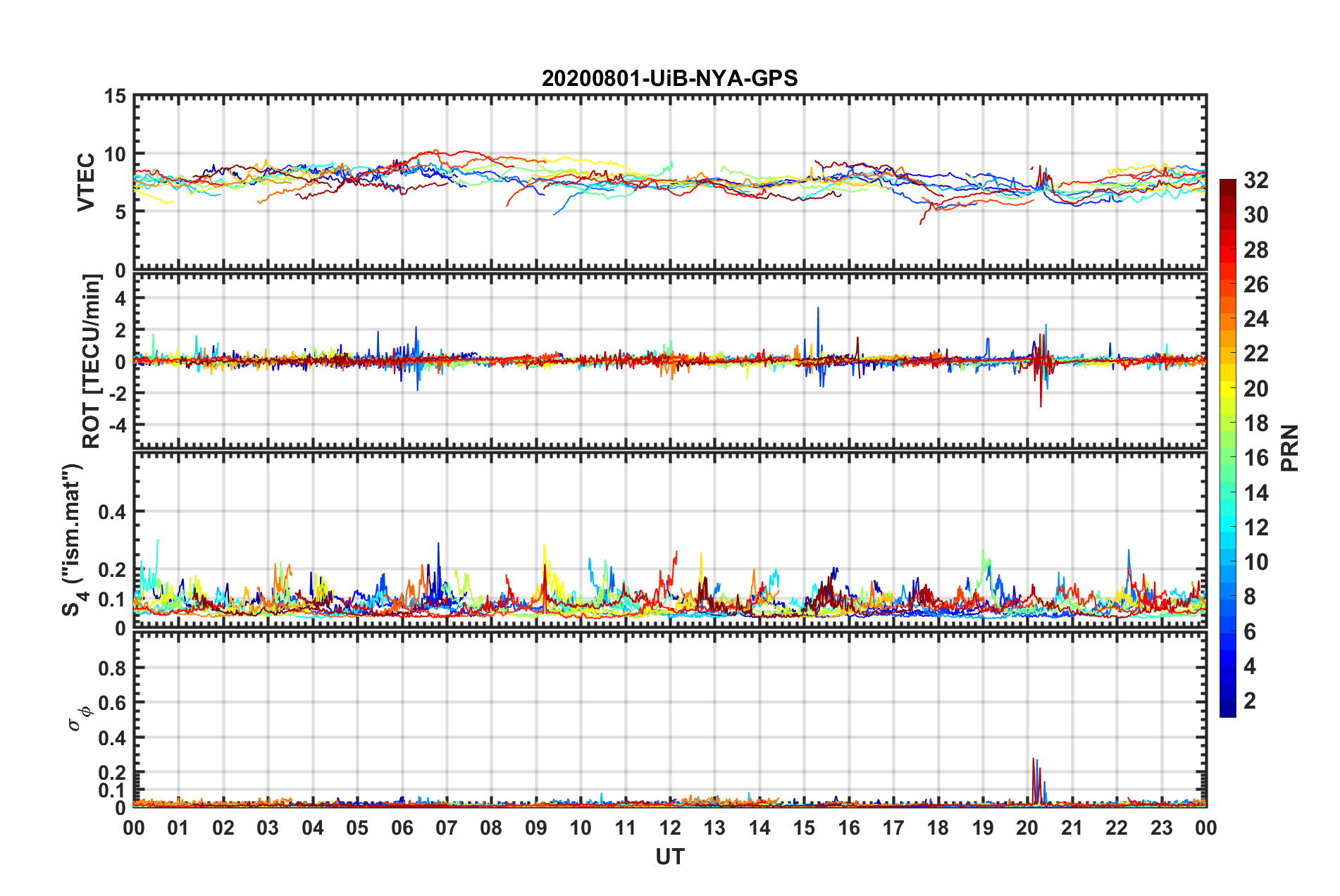
Task: Click x-axis hour tick 06
Action: coord(402,828)
